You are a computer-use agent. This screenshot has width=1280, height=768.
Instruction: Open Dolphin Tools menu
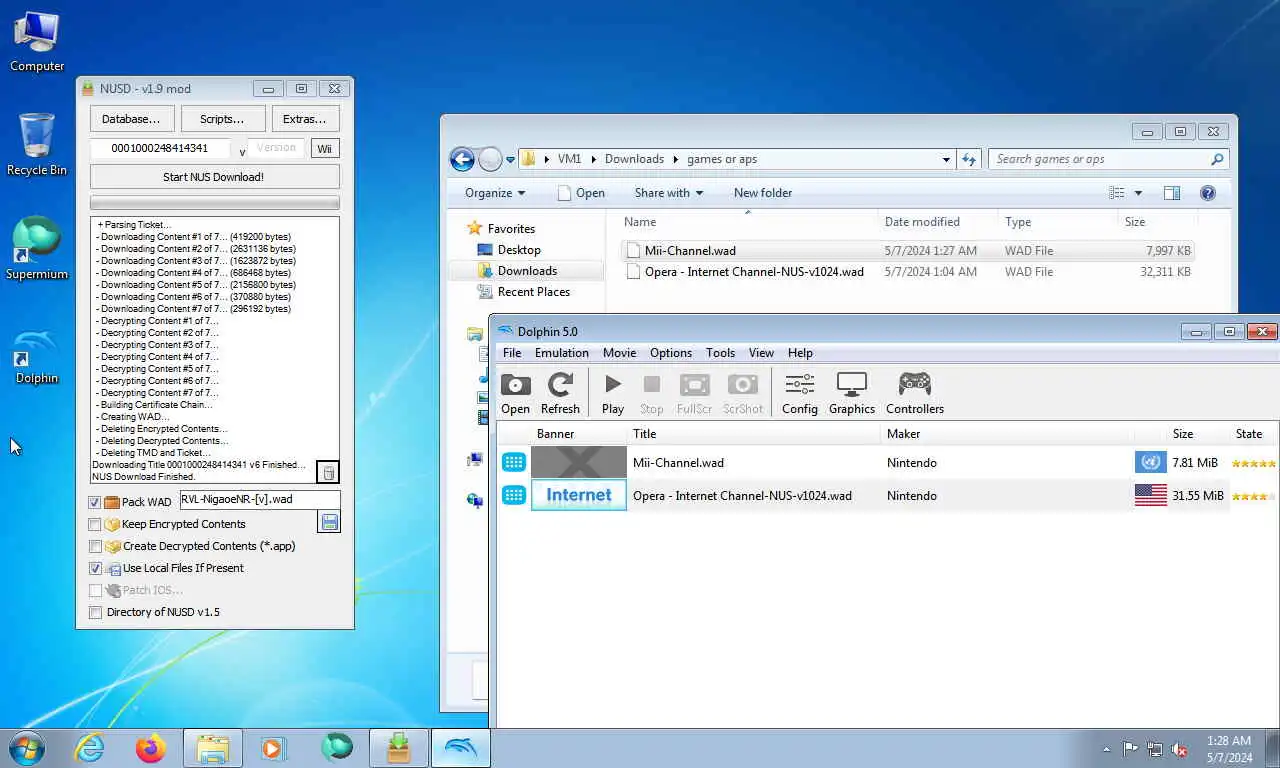click(720, 353)
